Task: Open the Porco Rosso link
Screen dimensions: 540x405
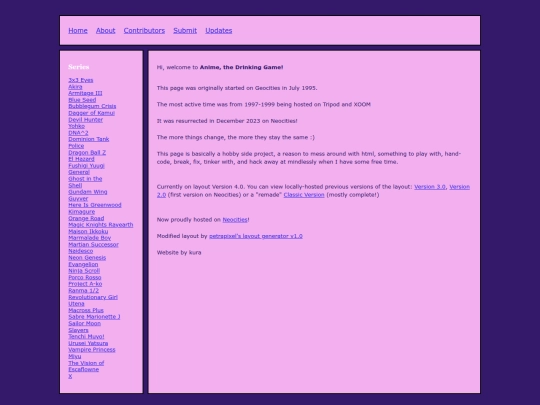Action: (85, 277)
